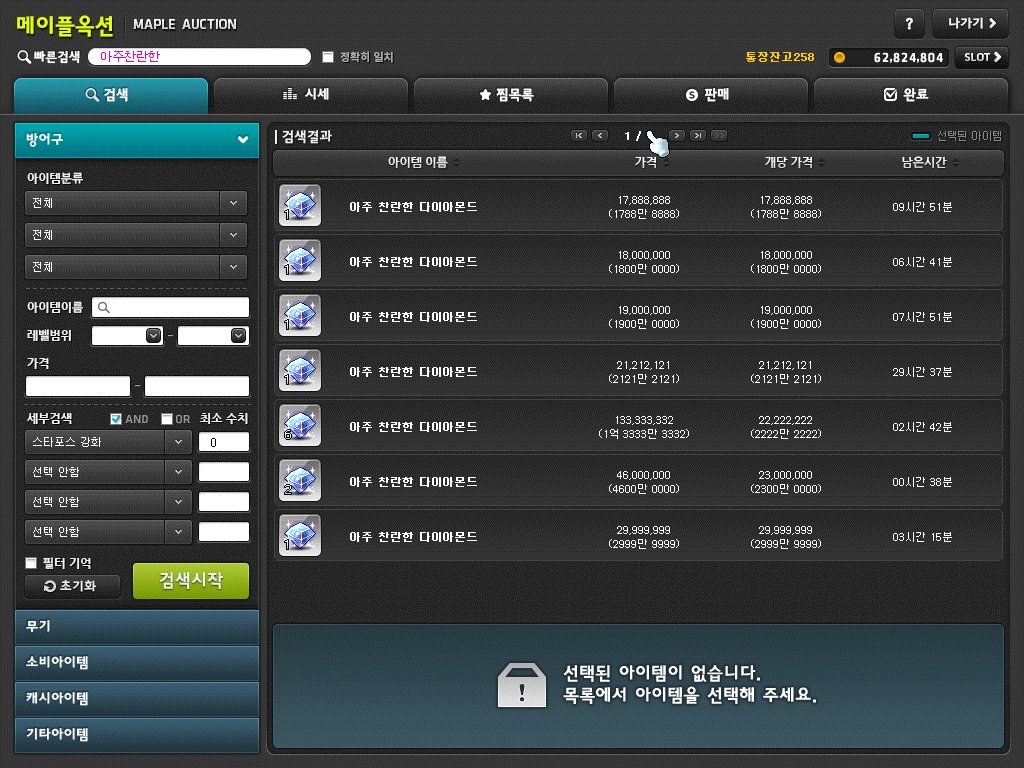This screenshot has height=768, width=1024.
Task: Click the quick search magnifier icon
Action: 24,57
